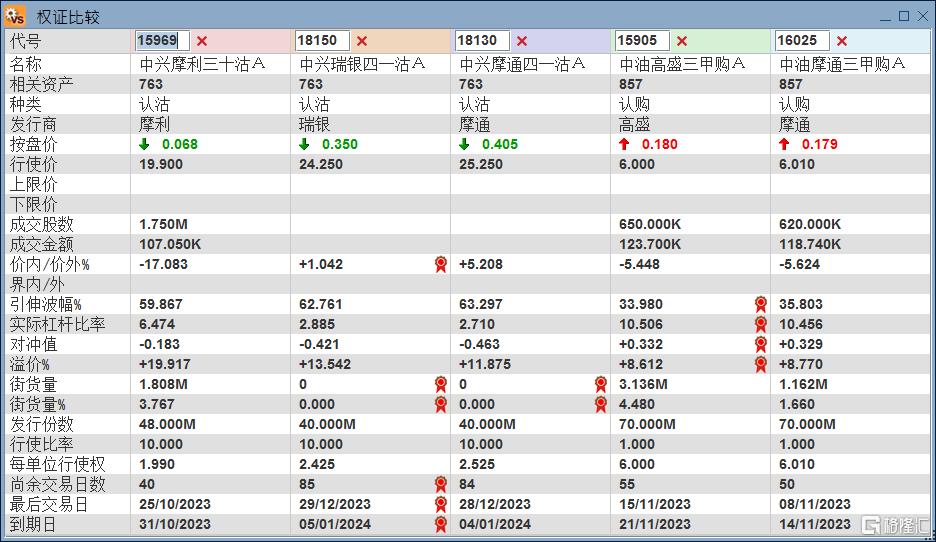Click the VS app icon in title bar
The image size is (936, 542).
pos(14,16)
